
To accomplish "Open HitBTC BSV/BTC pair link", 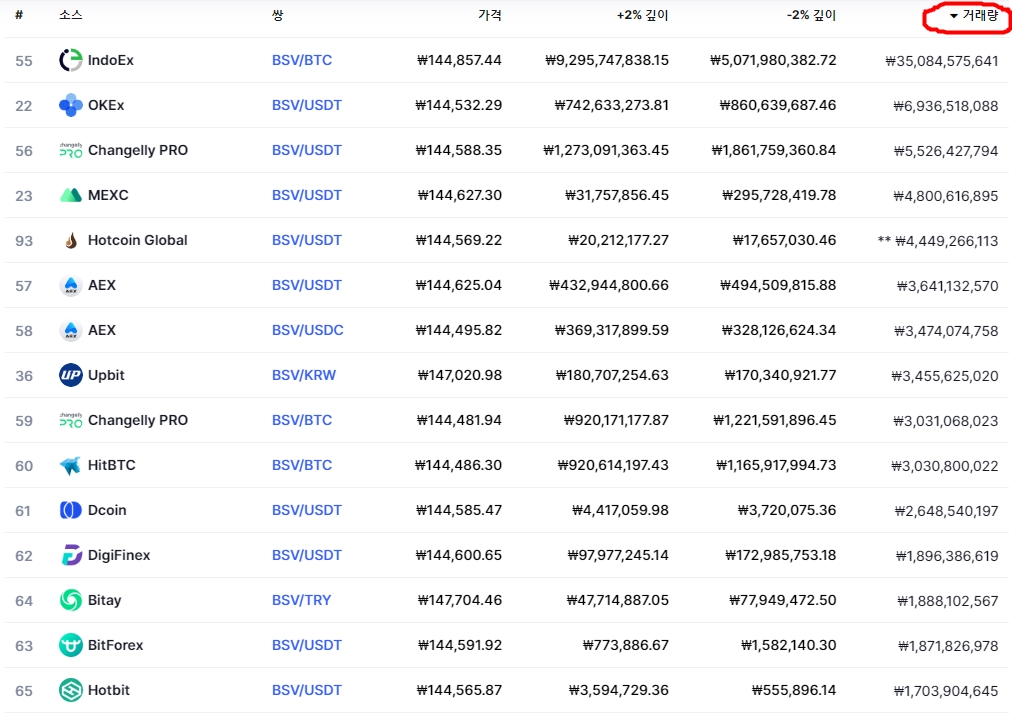I will coord(302,465).
